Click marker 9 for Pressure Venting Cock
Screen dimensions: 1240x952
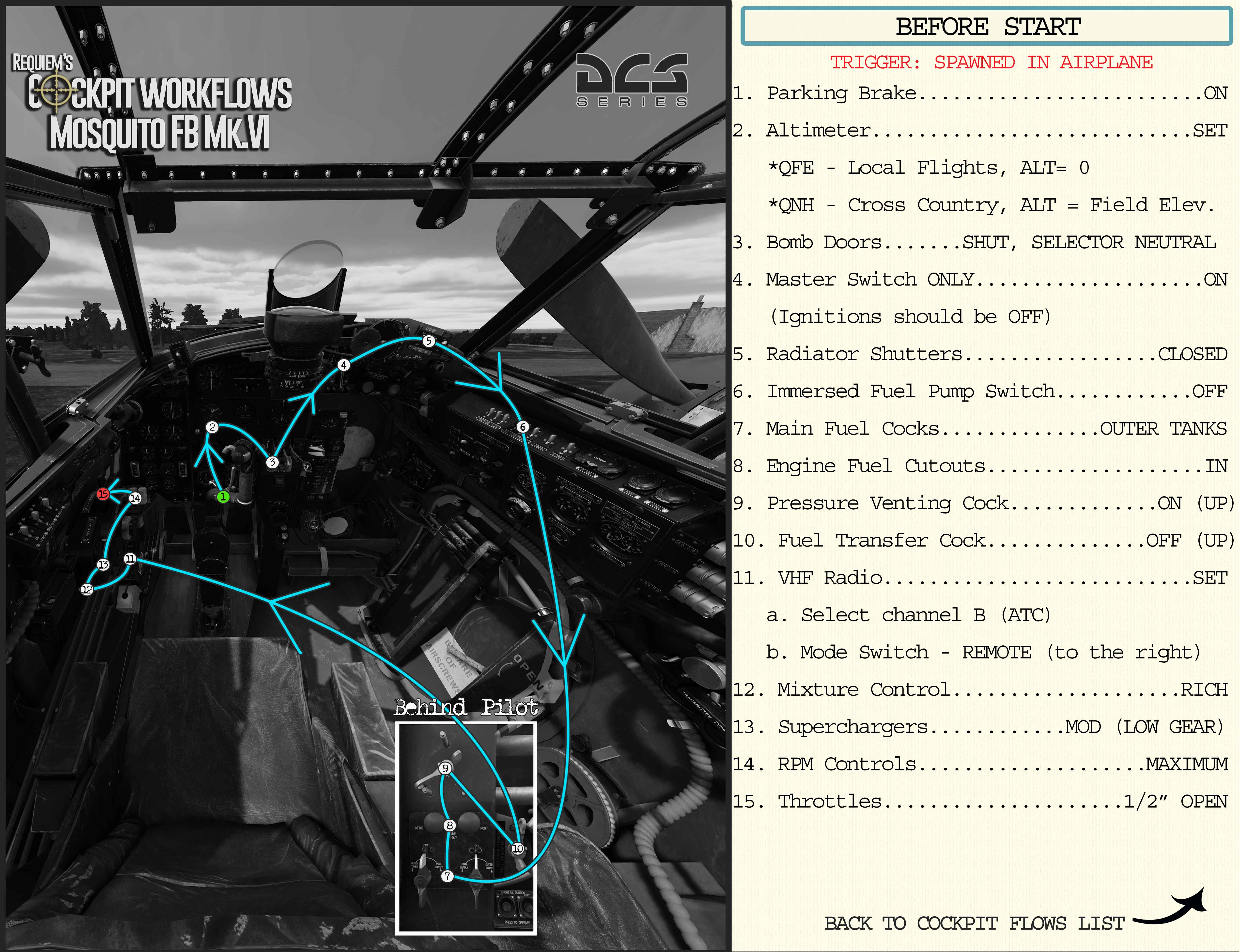(446, 768)
